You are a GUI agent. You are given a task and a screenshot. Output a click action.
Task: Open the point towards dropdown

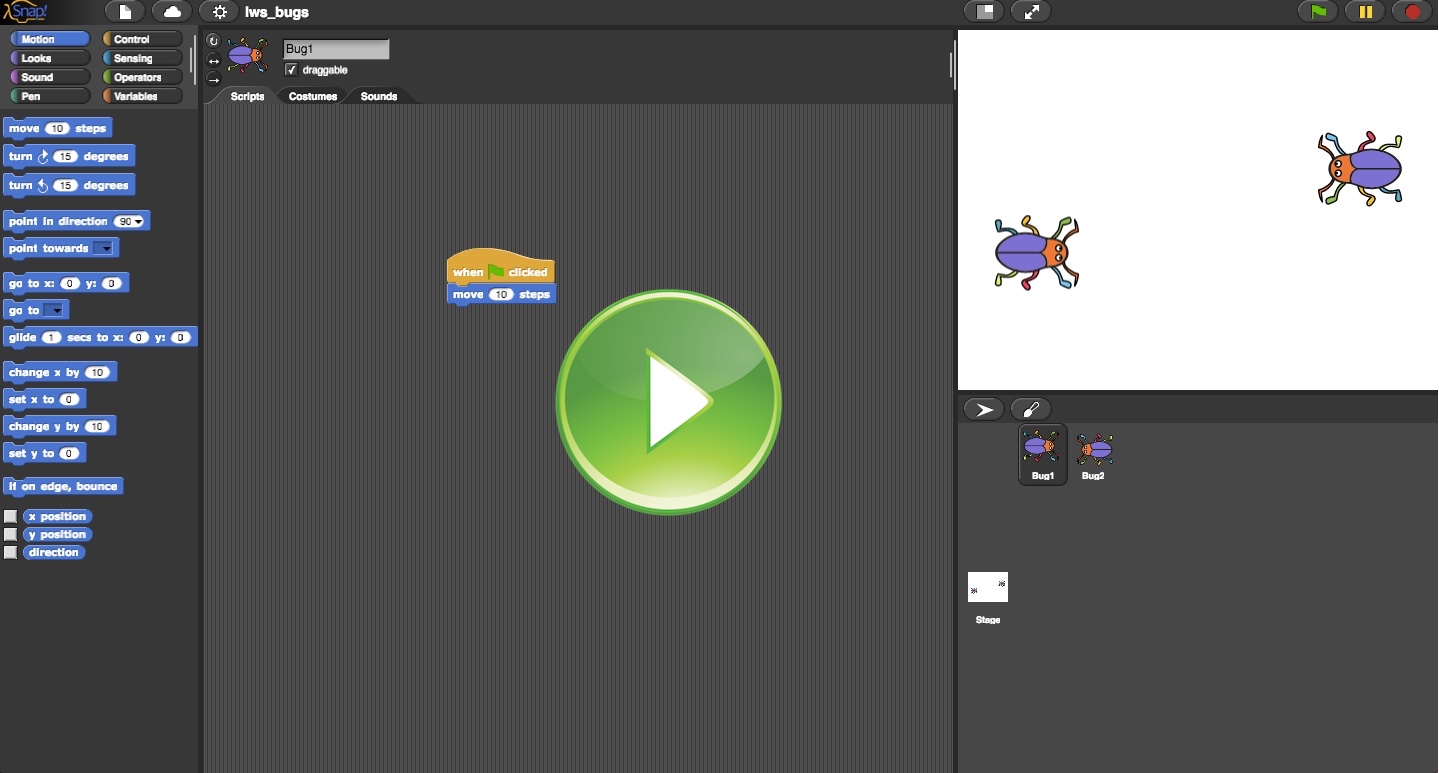coord(104,249)
